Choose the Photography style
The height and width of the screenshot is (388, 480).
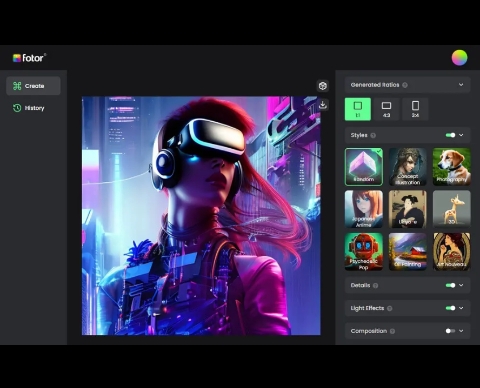(452, 167)
